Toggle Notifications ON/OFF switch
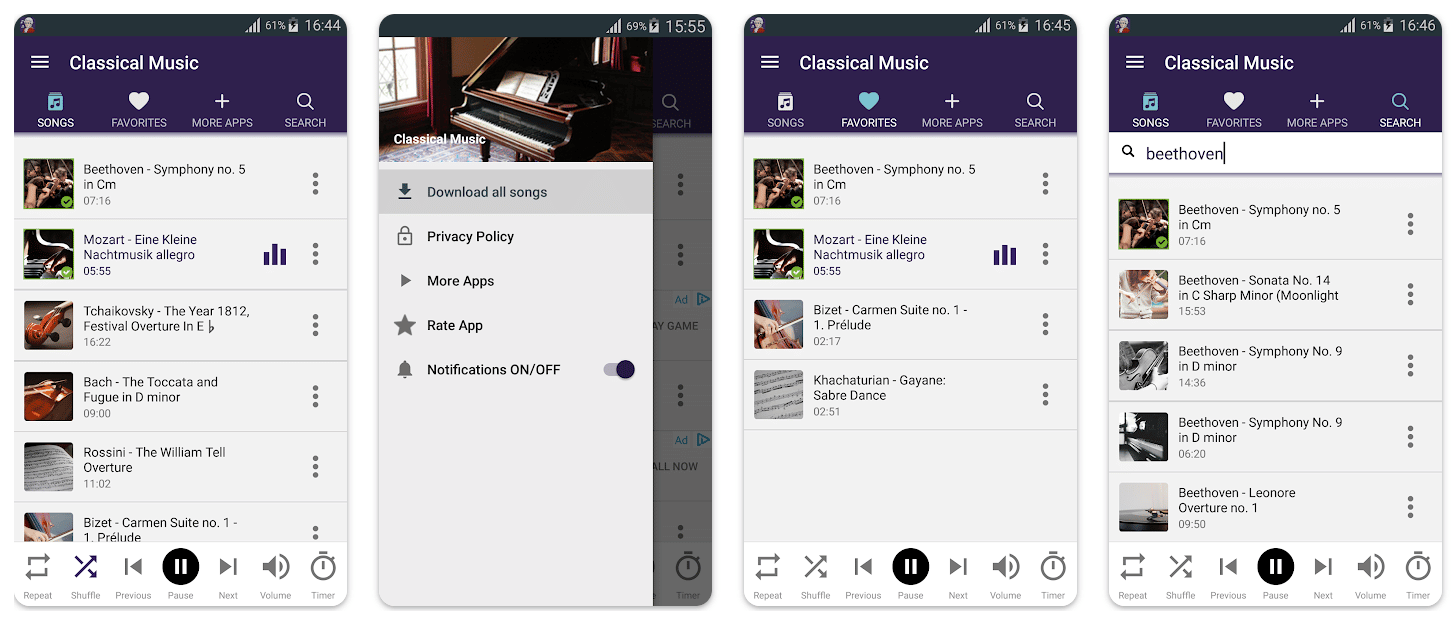 point(619,369)
